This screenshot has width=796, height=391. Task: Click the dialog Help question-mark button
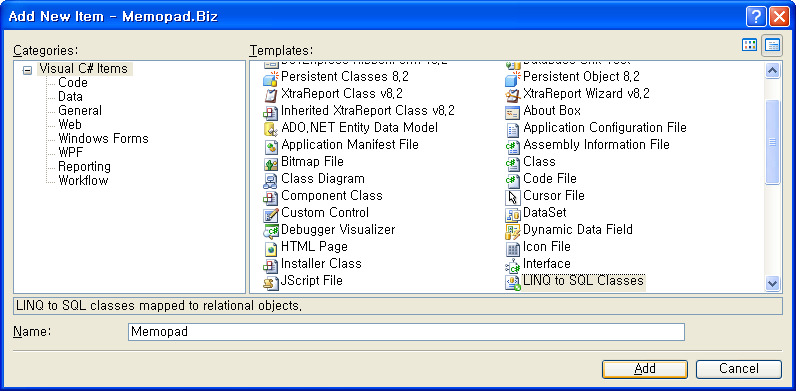[756, 17]
